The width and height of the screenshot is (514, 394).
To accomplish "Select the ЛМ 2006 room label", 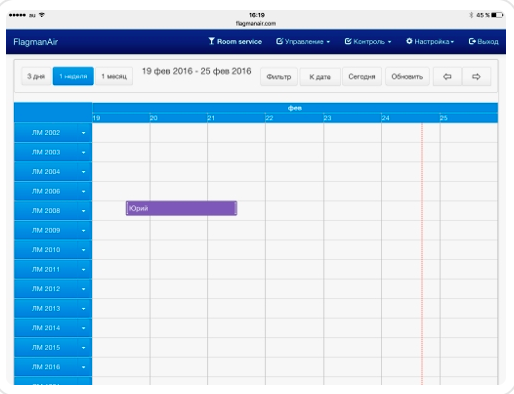I will pos(46,191).
